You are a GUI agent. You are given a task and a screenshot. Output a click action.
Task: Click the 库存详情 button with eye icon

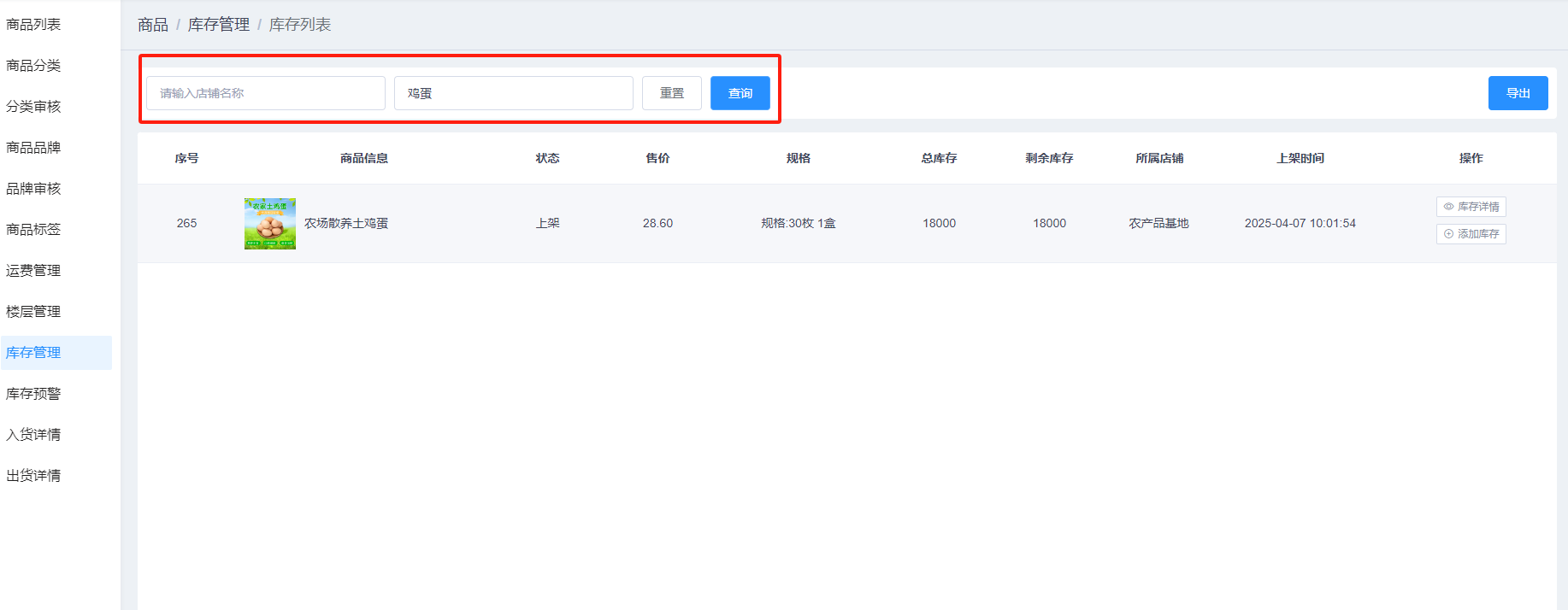click(x=1471, y=207)
